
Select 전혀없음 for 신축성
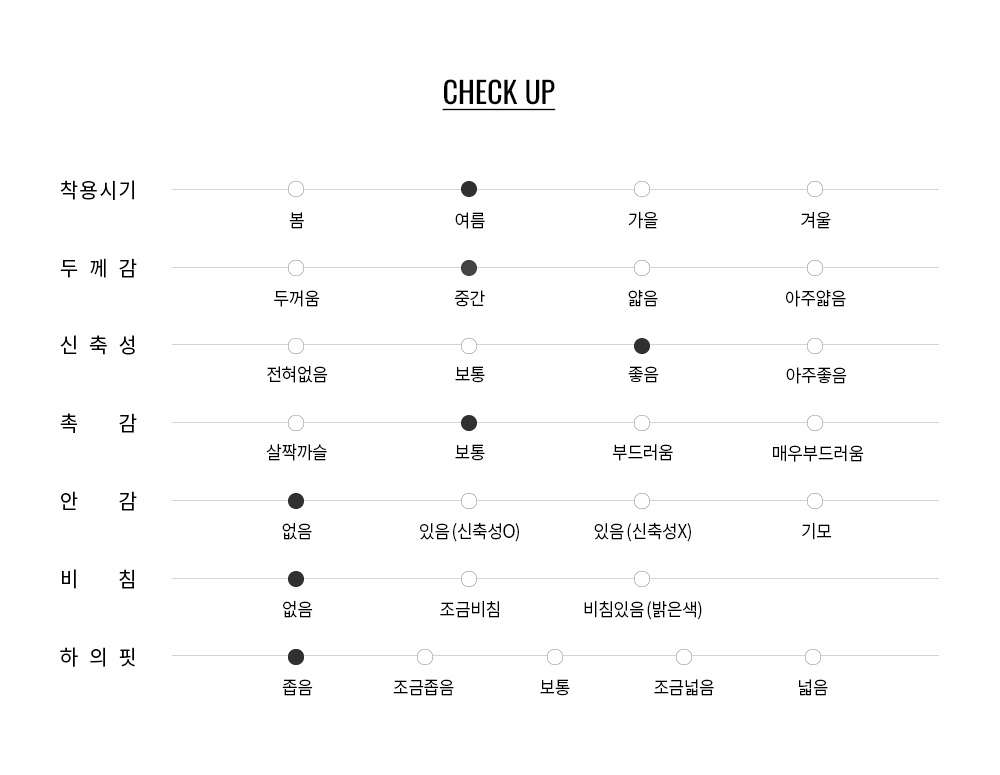(296, 346)
